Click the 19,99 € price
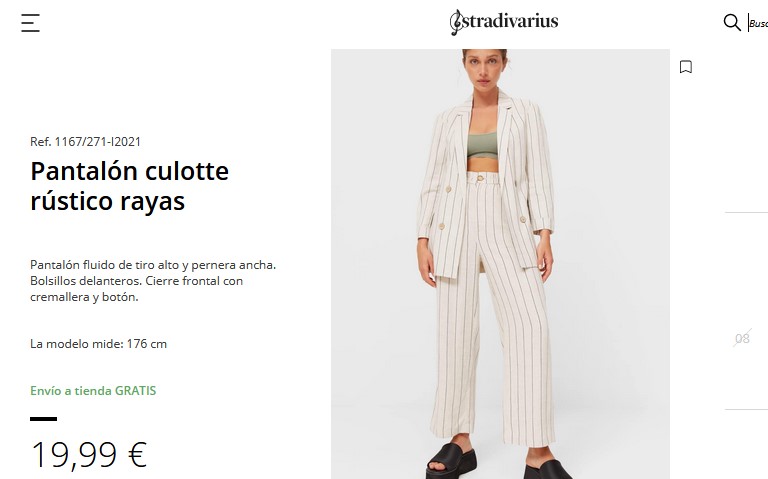This screenshot has width=768, height=479. pos(89,455)
